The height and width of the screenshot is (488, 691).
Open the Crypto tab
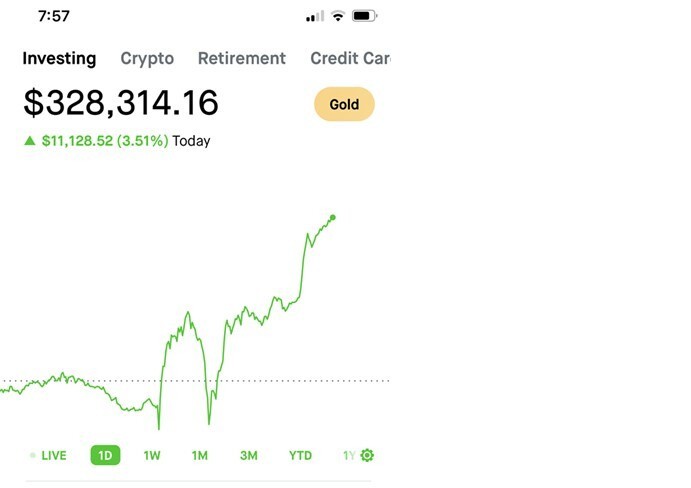click(x=147, y=59)
